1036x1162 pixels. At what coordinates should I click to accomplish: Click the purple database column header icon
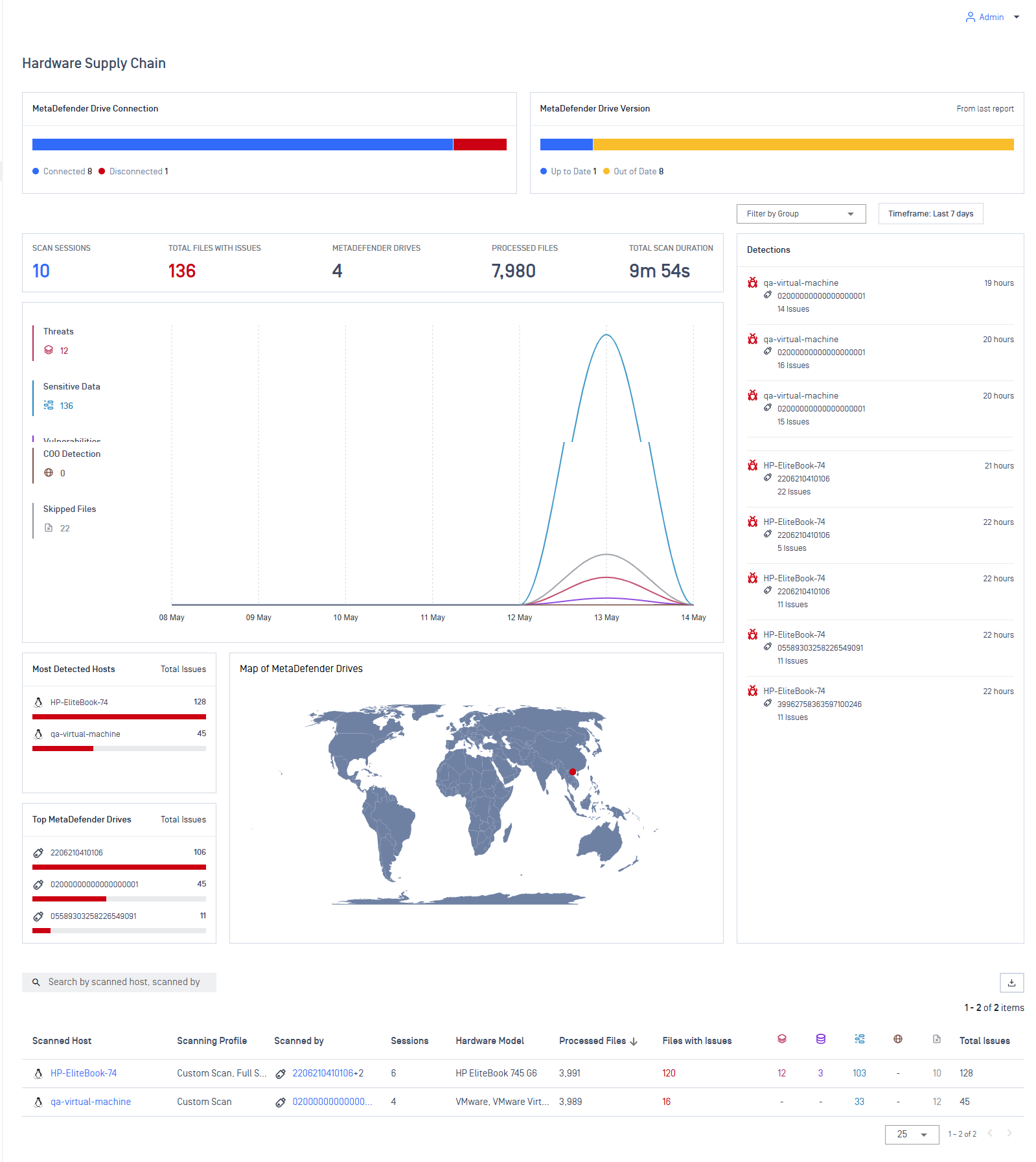pyautogui.click(x=821, y=1040)
